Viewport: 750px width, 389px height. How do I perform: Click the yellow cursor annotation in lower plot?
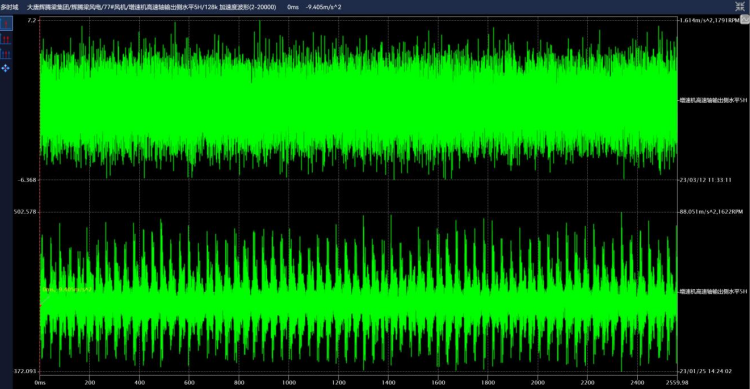pos(67,290)
